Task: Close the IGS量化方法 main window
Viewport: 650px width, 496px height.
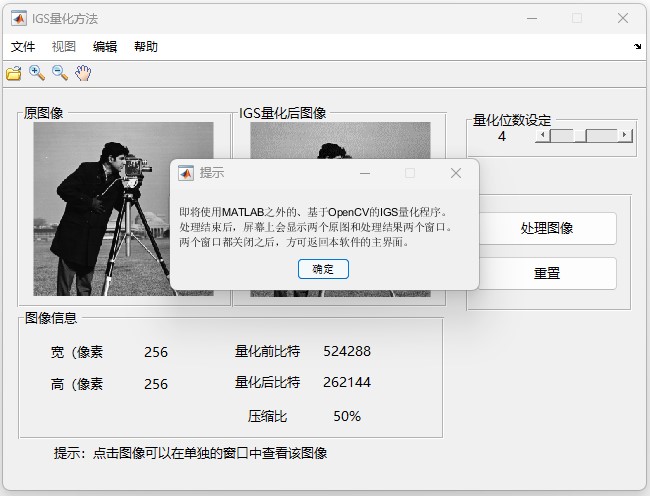Action: tap(623, 18)
